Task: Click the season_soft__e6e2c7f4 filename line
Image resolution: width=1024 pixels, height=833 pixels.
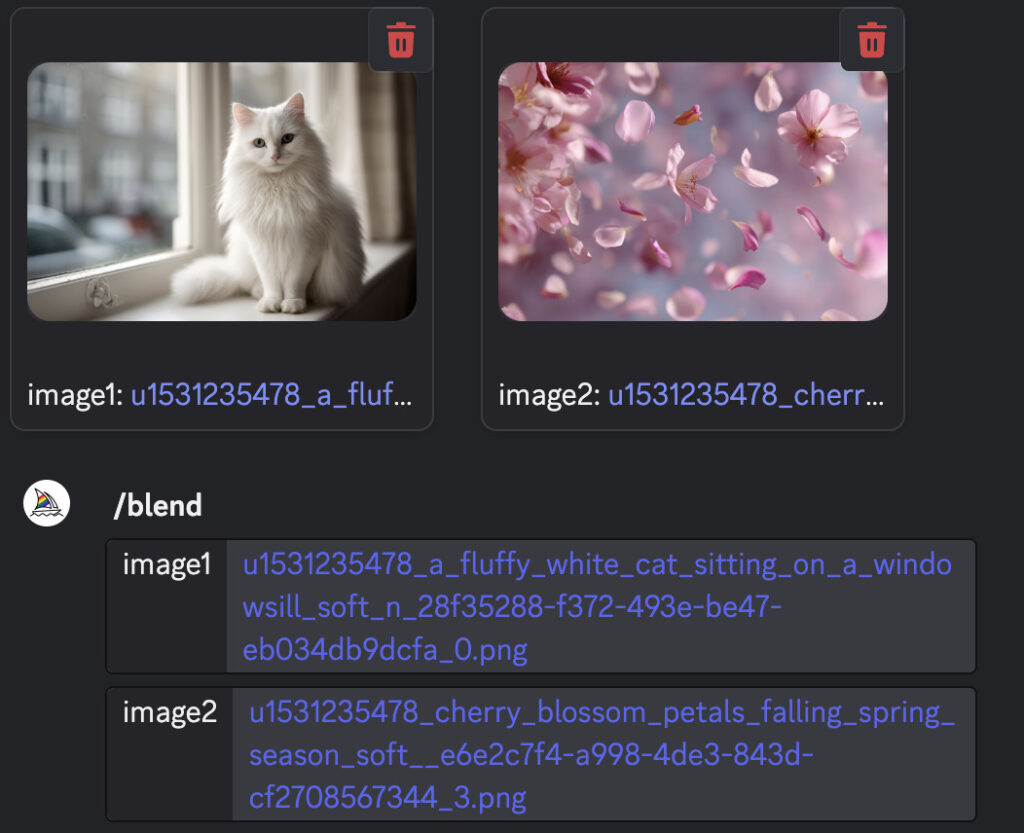Action: tap(531, 755)
